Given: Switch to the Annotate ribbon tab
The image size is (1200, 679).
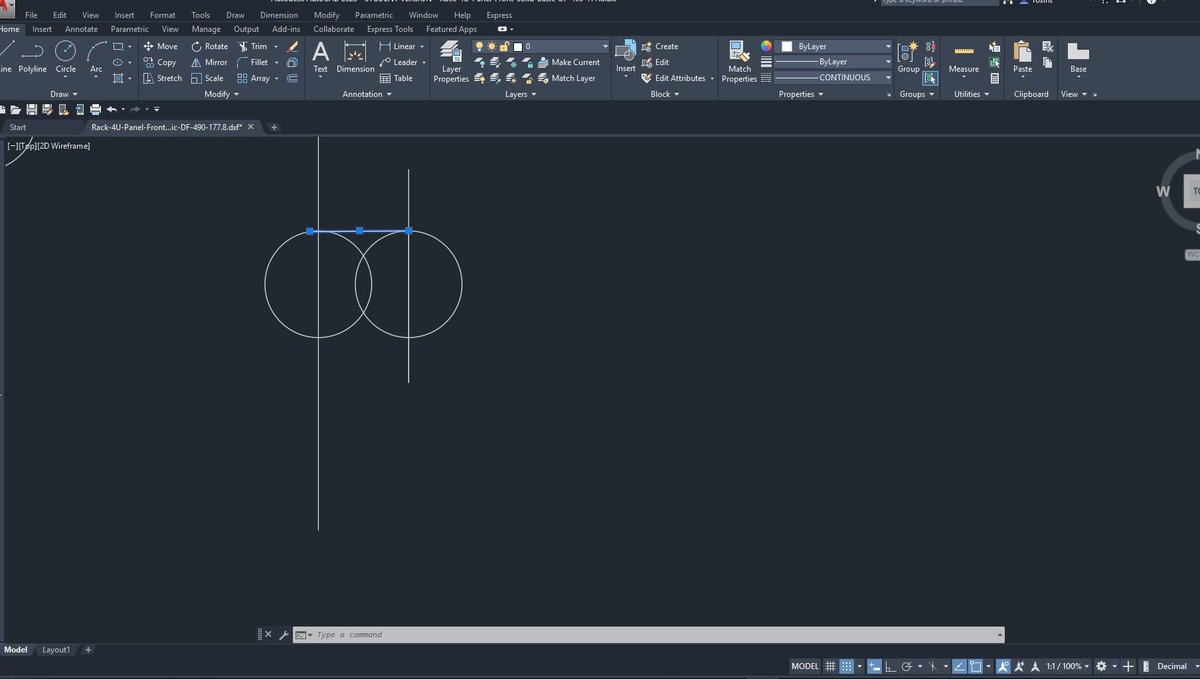Looking at the screenshot, I should click(x=81, y=29).
